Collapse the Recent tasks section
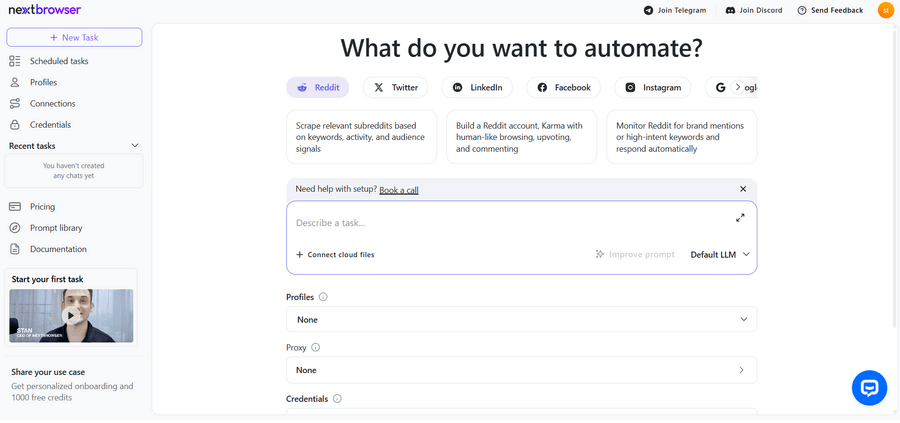 135,146
